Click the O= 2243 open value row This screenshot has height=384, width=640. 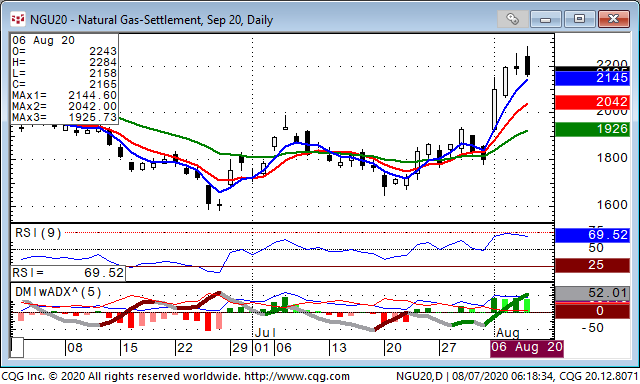64,51
